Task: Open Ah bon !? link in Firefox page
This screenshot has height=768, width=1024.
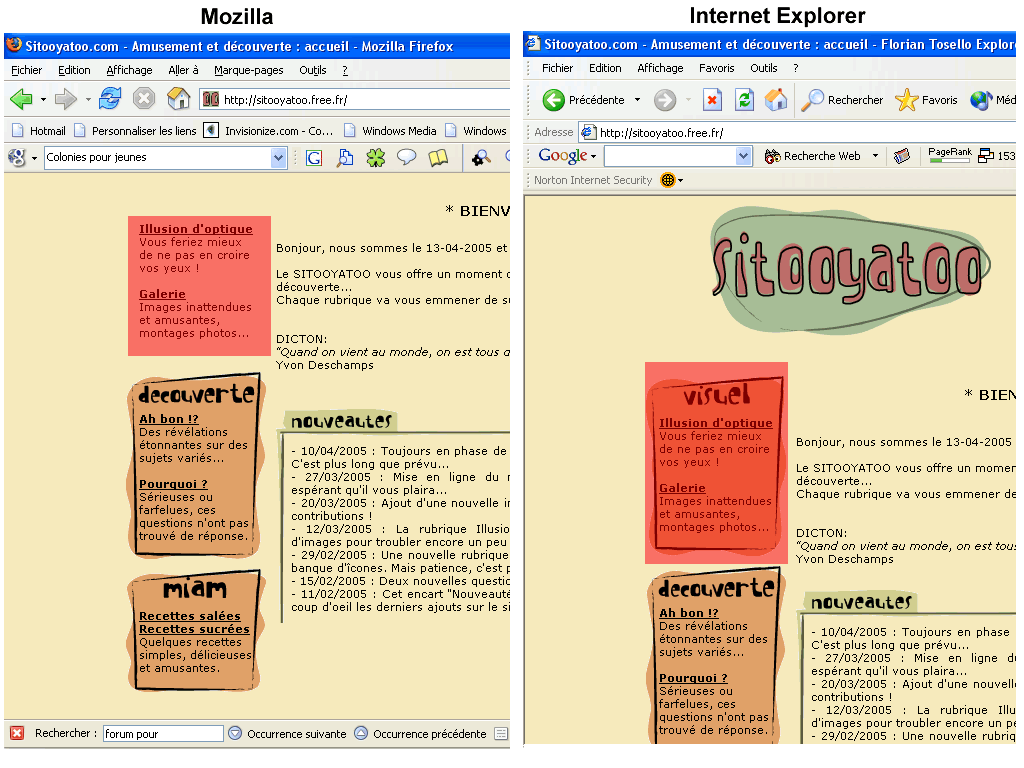Action: click(x=168, y=419)
